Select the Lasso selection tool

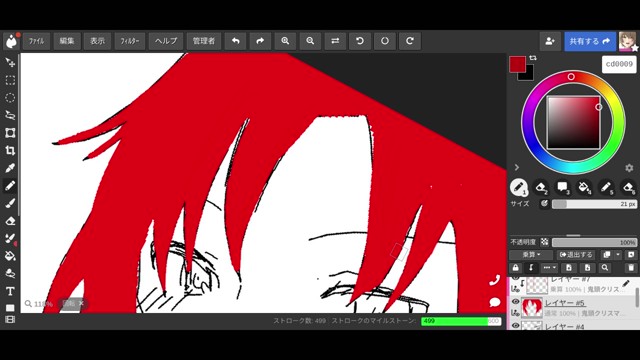pyautogui.click(x=10, y=115)
